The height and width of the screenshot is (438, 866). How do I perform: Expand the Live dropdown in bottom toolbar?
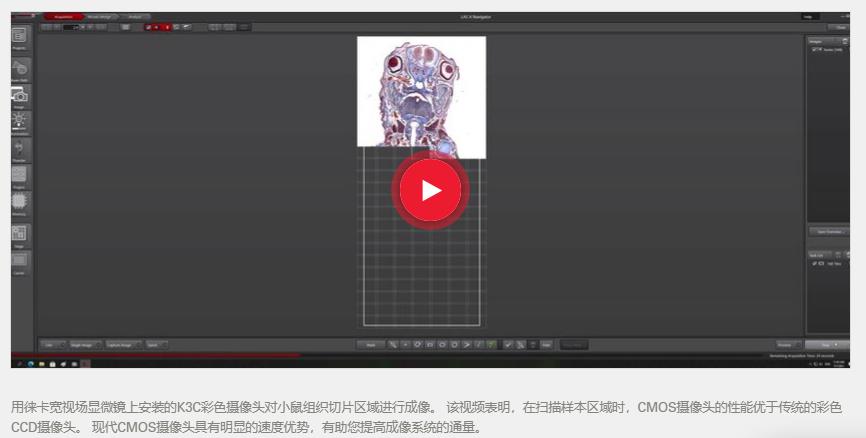point(48,344)
